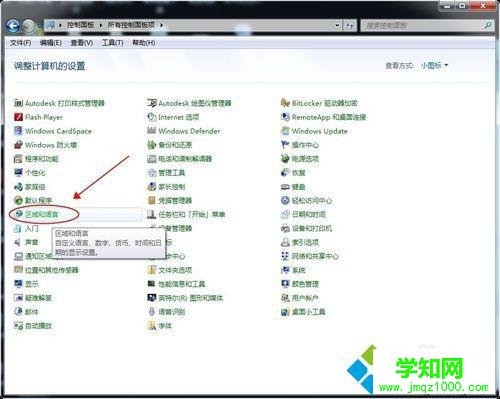The height and width of the screenshot is (399, 500).
Task: Open the 默认程序 default programs icon
Action: tap(18, 200)
